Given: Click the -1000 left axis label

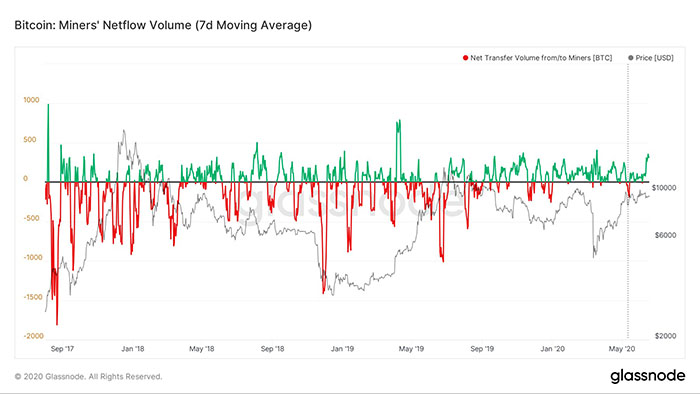Looking at the screenshot, I should tap(33, 257).
